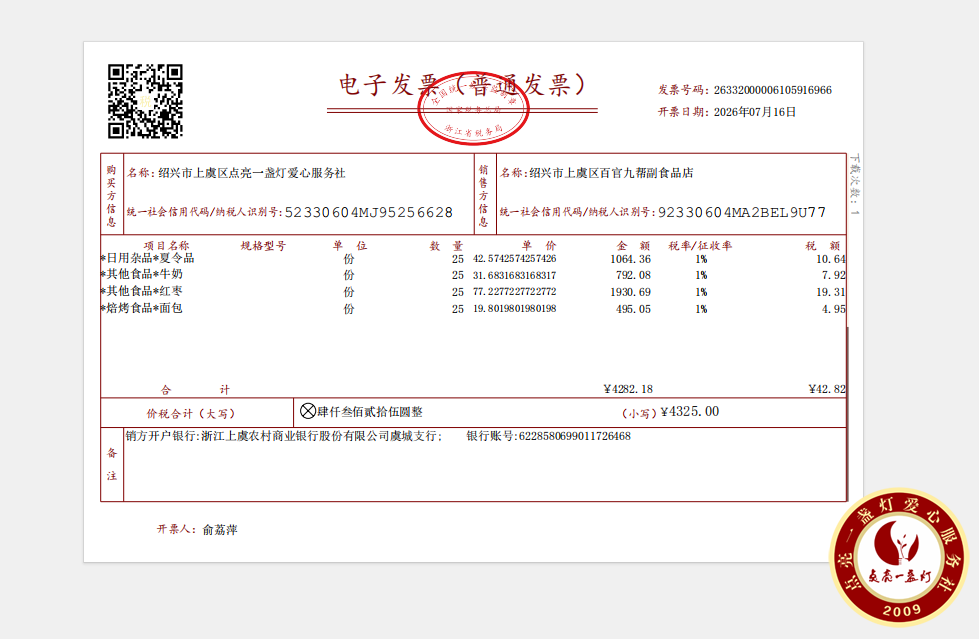Click the 购买方信息 vertical label
Image resolution: width=979 pixels, height=639 pixels.
point(111,196)
